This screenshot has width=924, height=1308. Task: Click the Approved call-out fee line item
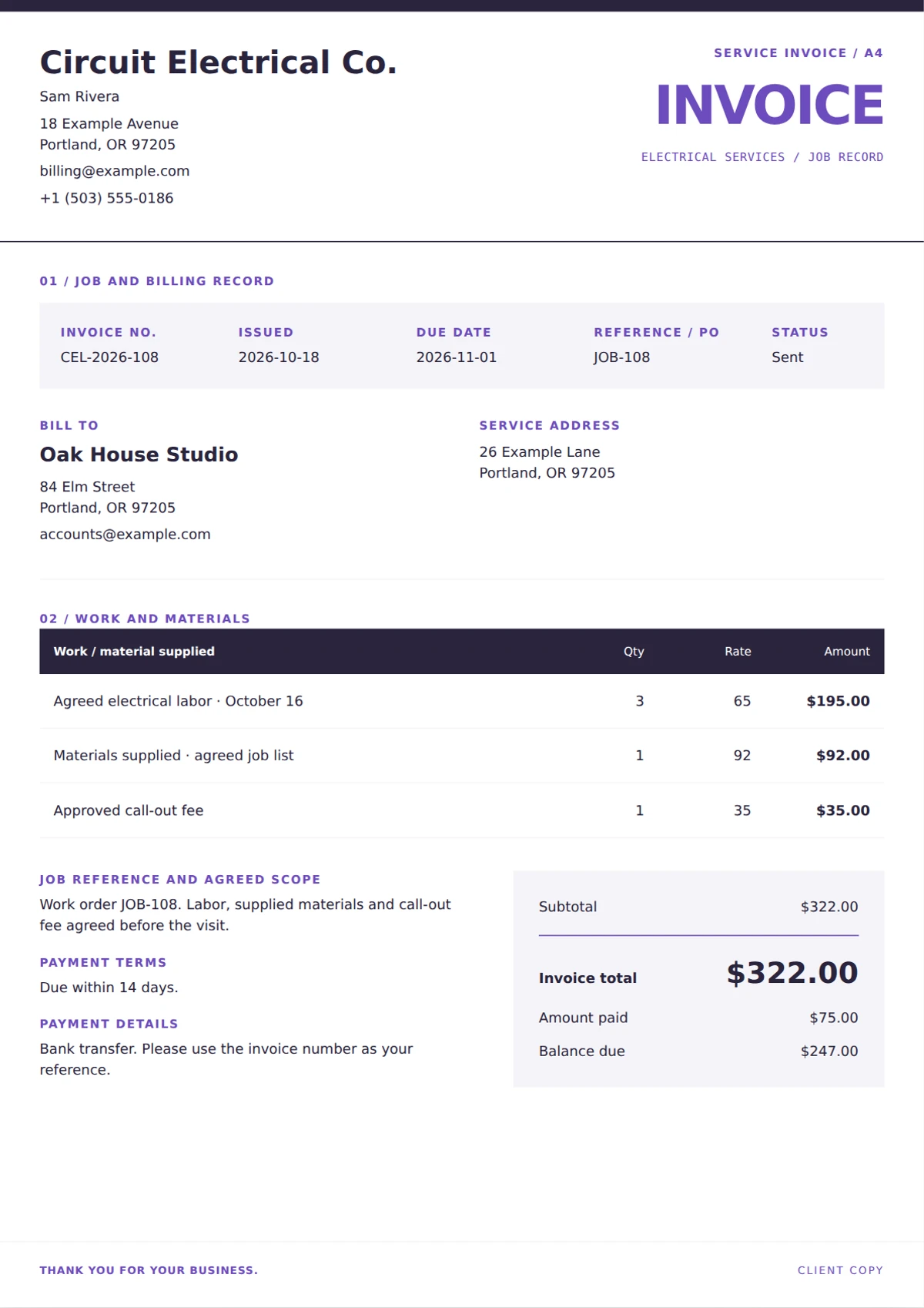(129, 810)
